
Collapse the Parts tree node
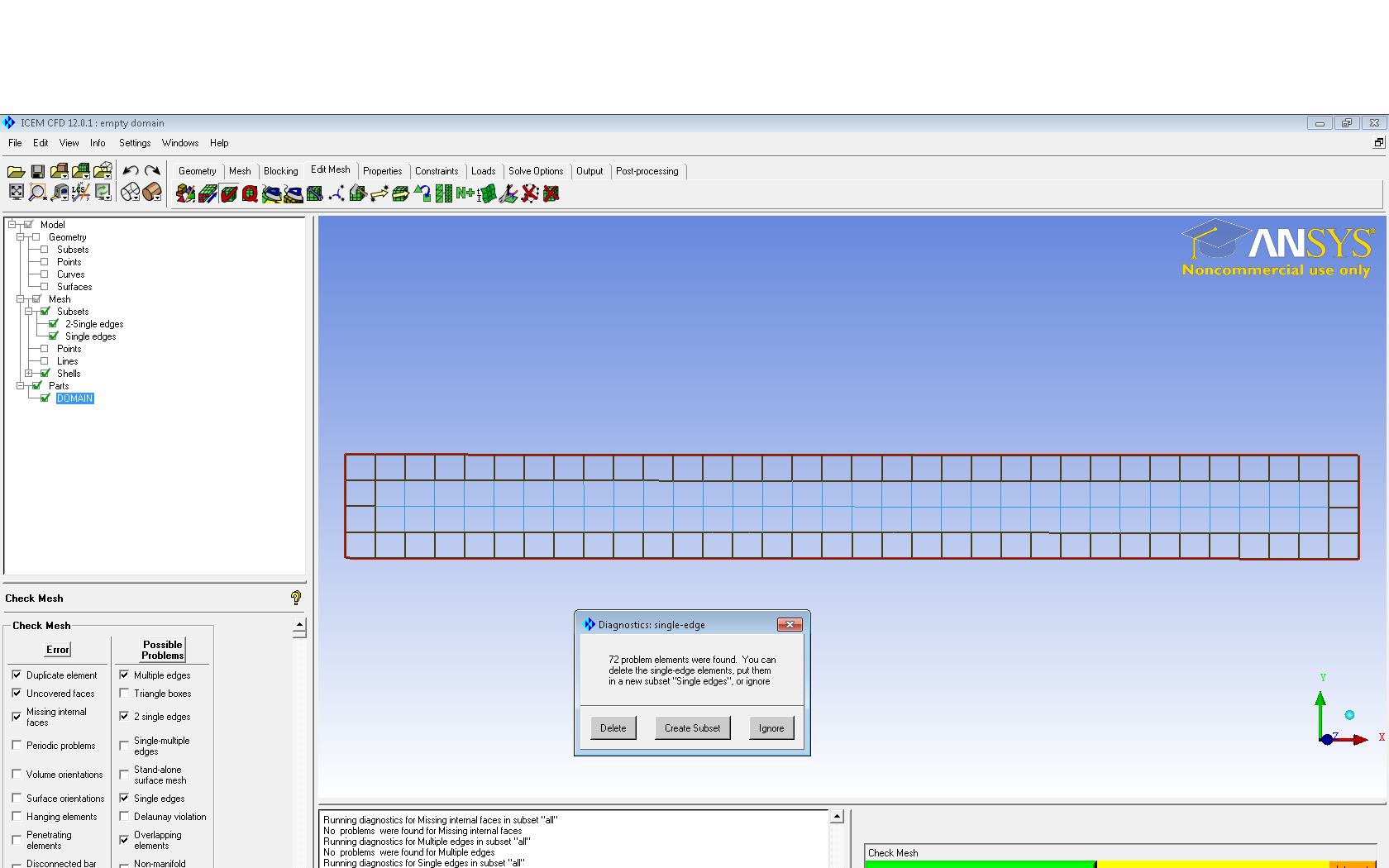pos(20,386)
